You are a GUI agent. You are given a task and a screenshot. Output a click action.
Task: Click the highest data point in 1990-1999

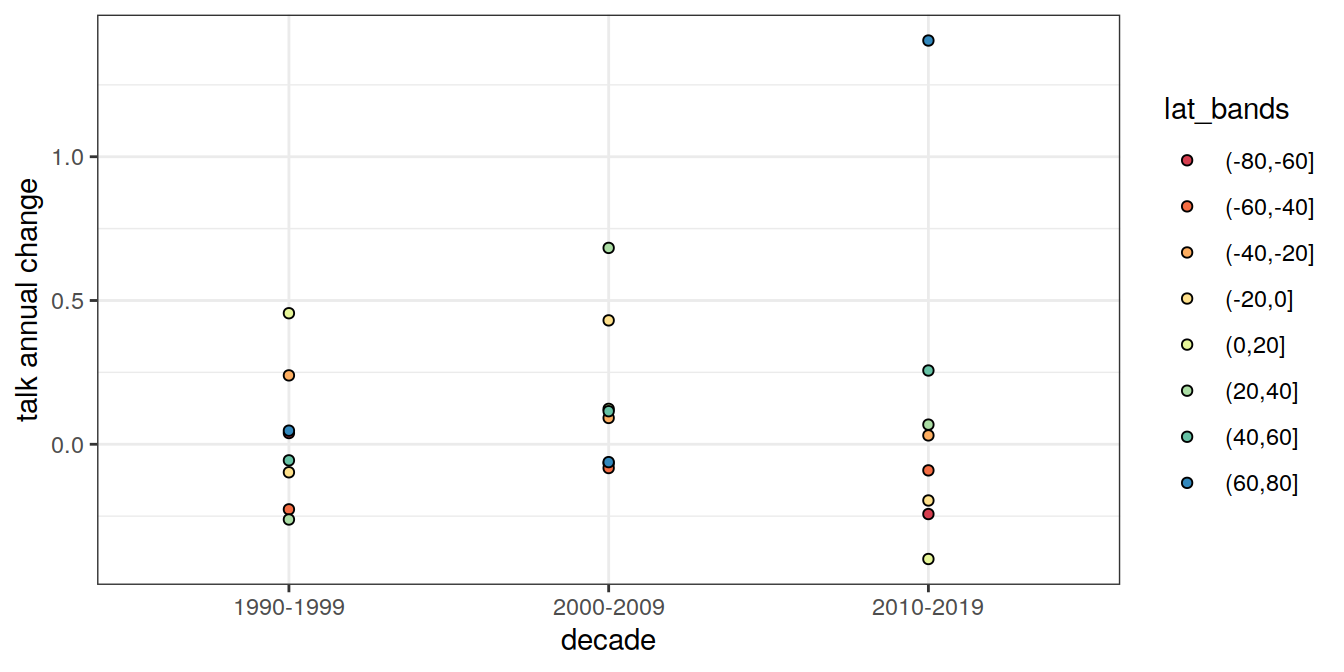tap(289, 313)
